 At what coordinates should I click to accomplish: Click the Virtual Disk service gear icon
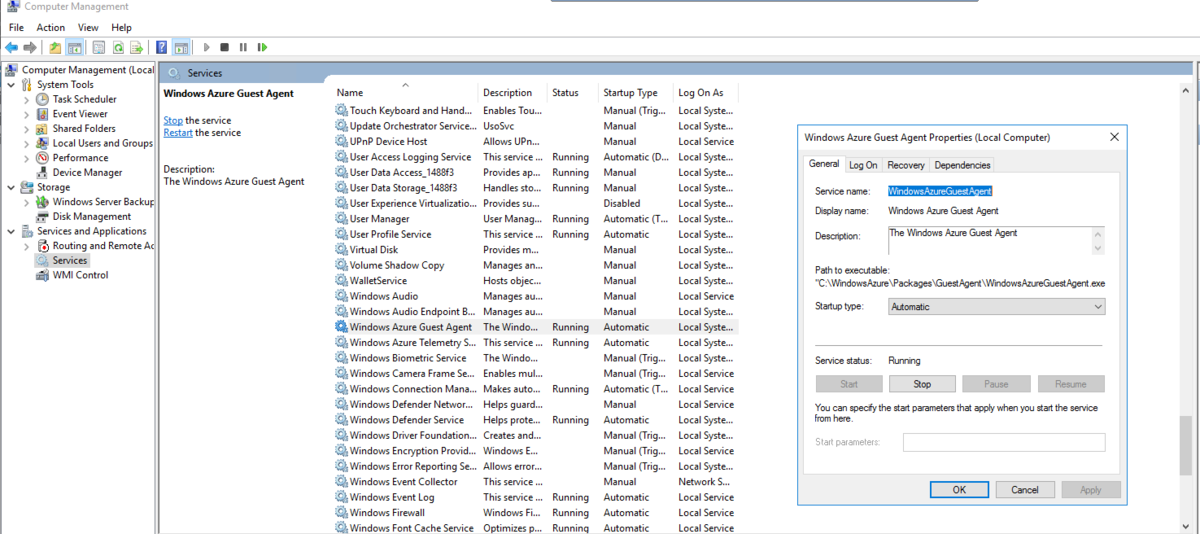[342, 250]
